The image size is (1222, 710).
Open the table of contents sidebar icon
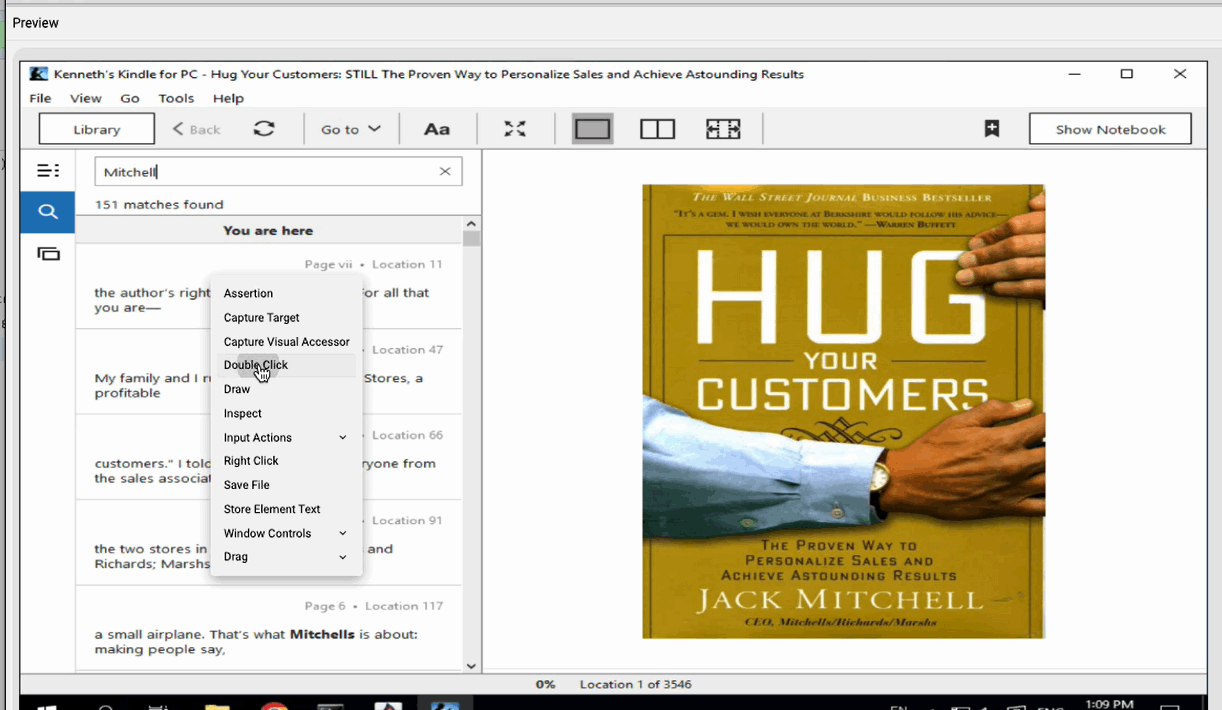pyautogui.click(x=48, y=171)
